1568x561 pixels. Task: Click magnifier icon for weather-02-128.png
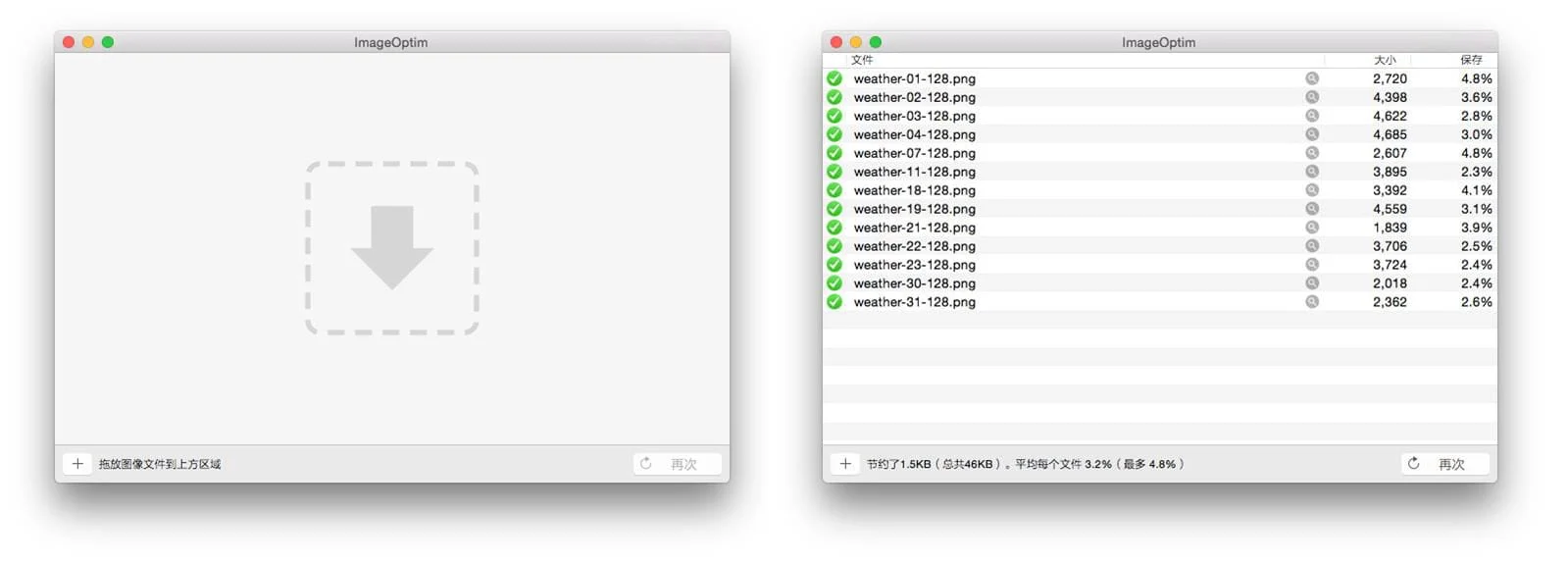pyautogui.click(x=1312, y=97)
